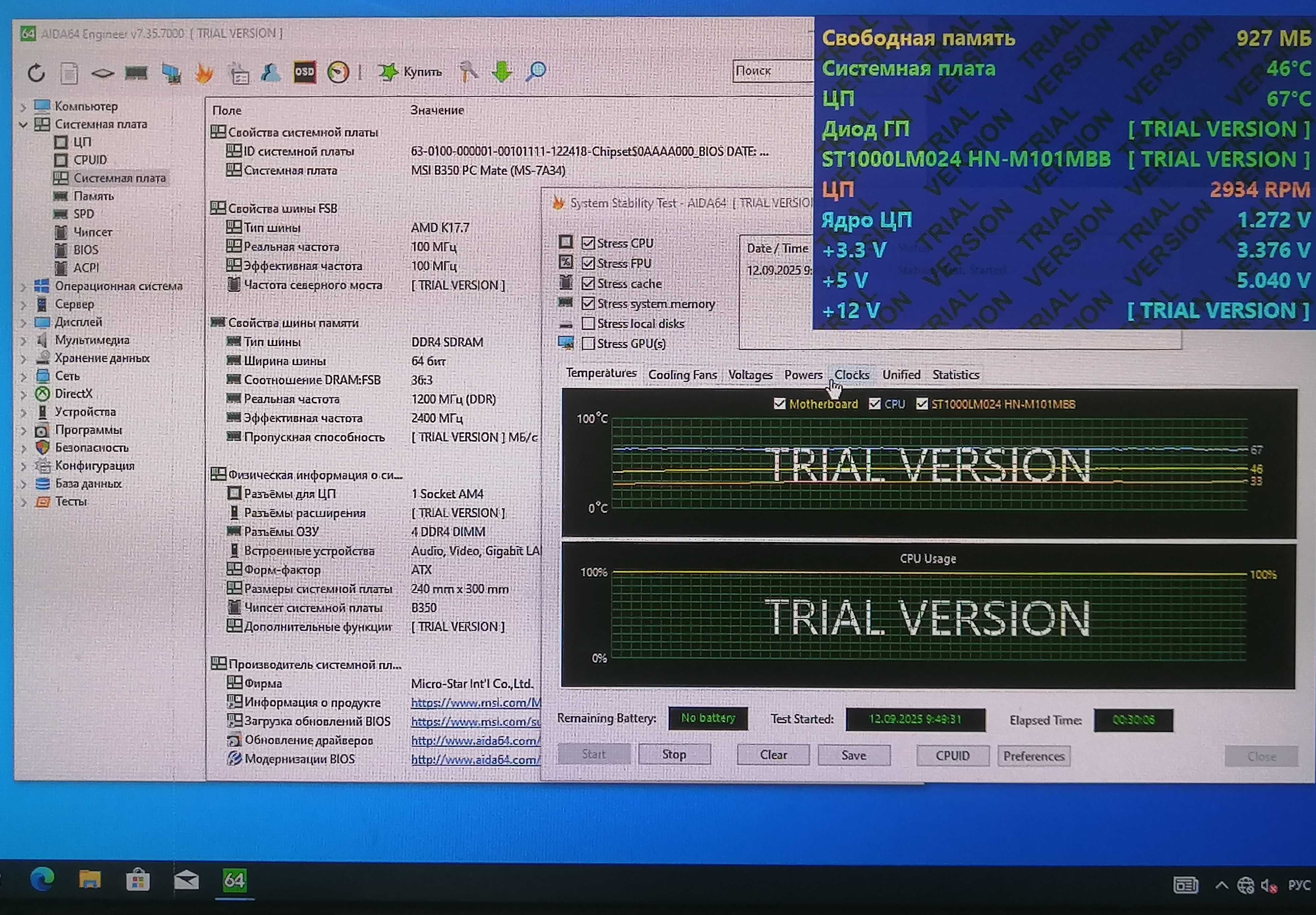Switch to the Clocks tab
1316x915 pixels.
[x=852, y=375]
